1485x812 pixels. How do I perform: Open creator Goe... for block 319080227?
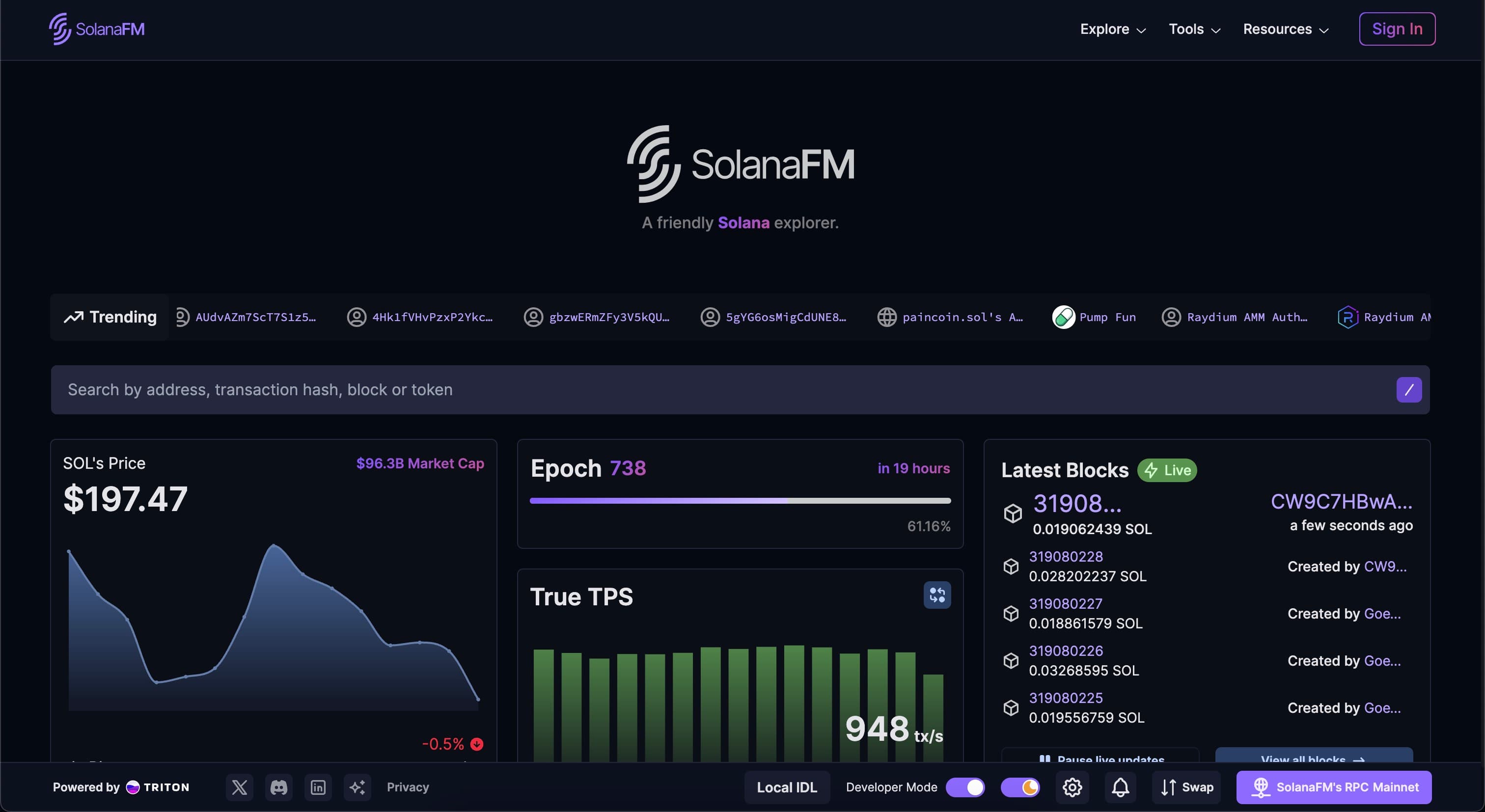point(1382,614)
